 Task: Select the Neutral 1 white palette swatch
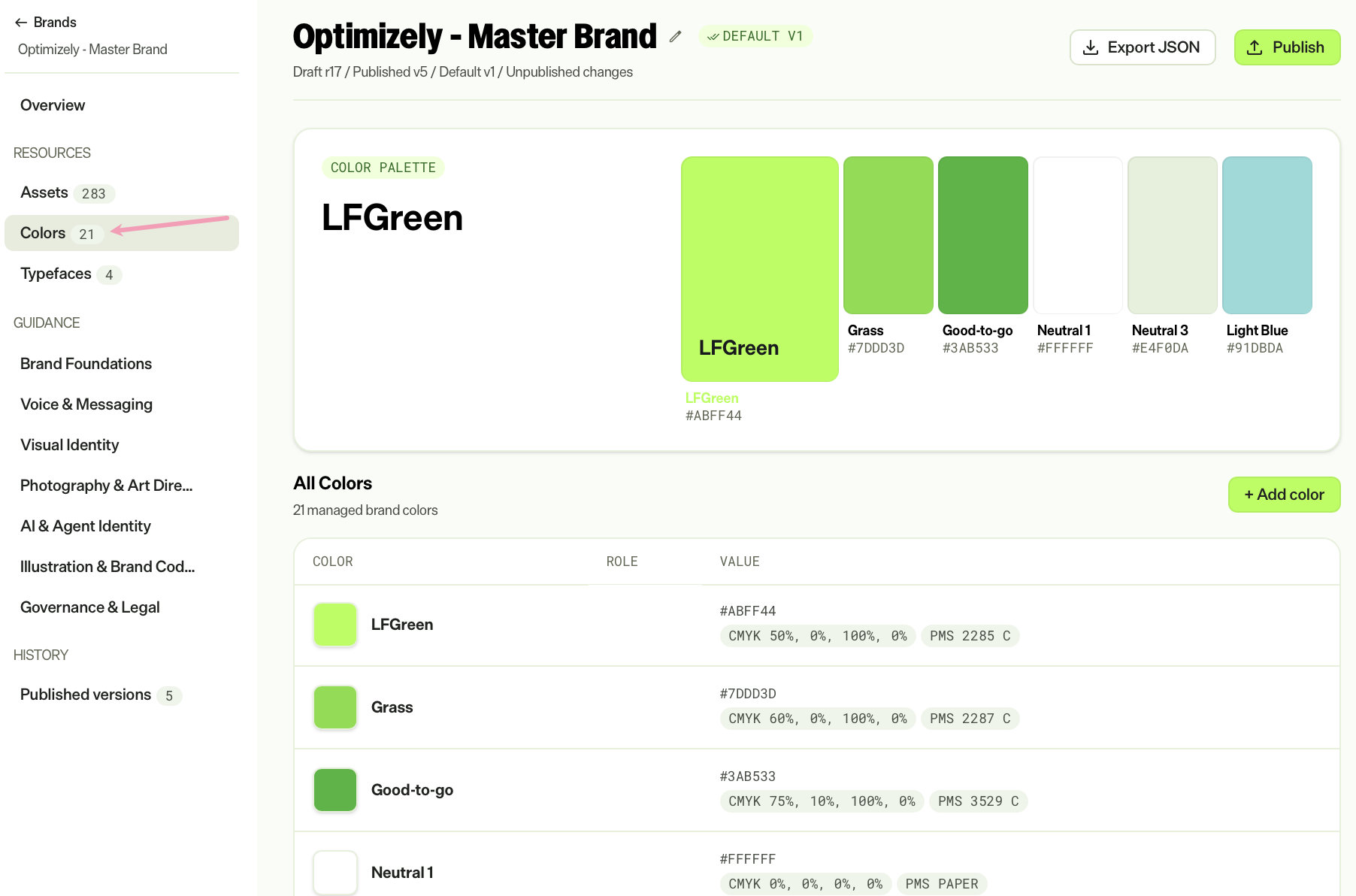(1078, 235)
